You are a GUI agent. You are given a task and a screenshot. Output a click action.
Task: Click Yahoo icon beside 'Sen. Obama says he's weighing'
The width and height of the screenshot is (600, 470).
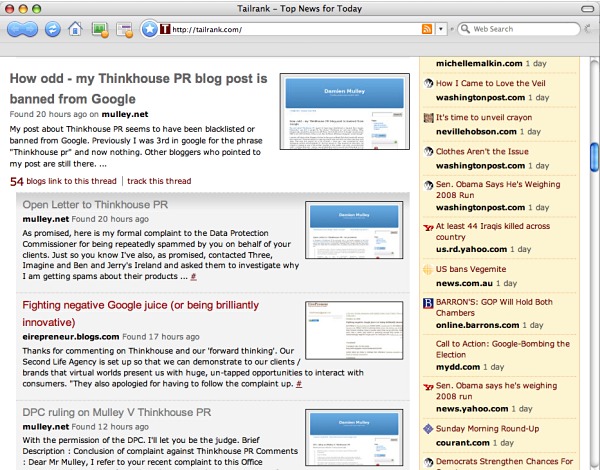tap(428, 387)
